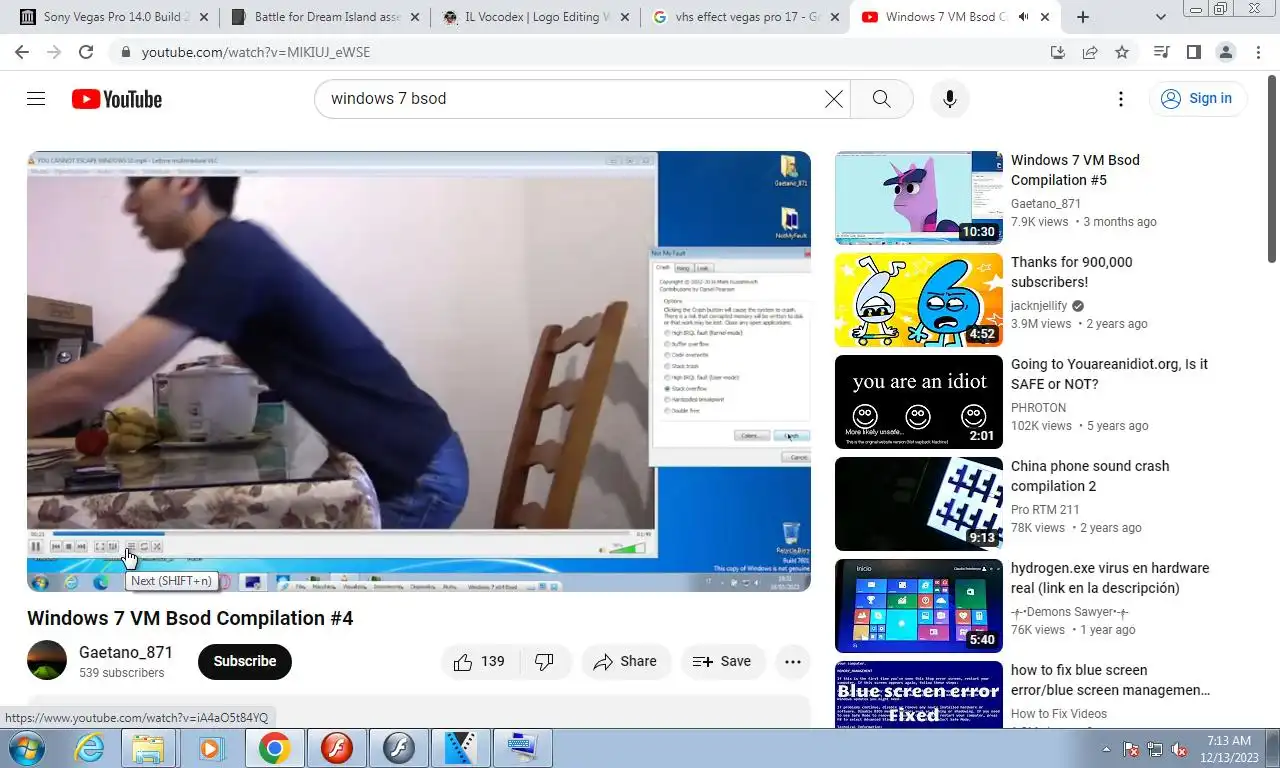Open the Chrome profile avatar

tap(1226, 52)
